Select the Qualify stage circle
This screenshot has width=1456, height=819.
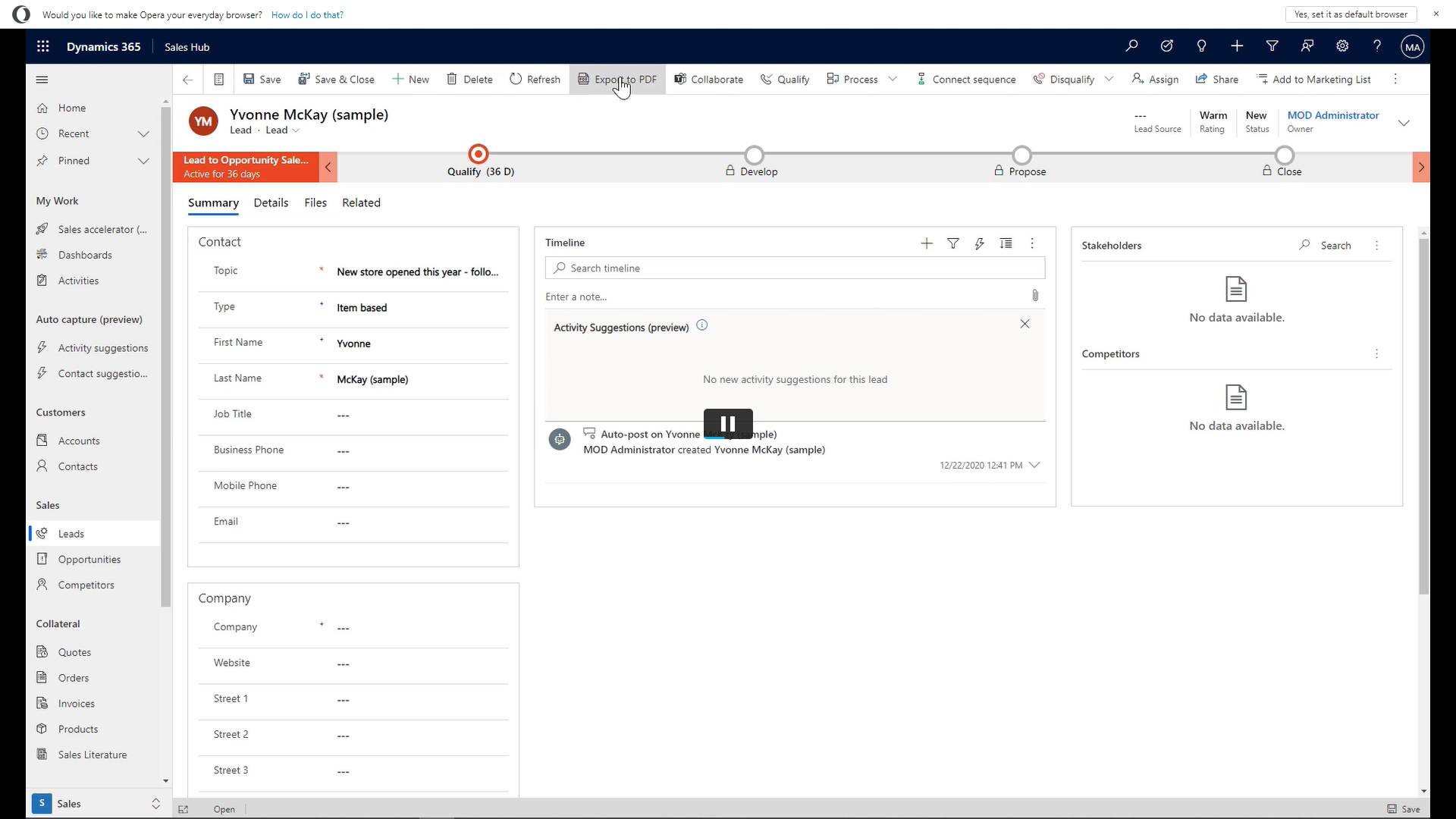pyautogui.click(x=479, y=155)
